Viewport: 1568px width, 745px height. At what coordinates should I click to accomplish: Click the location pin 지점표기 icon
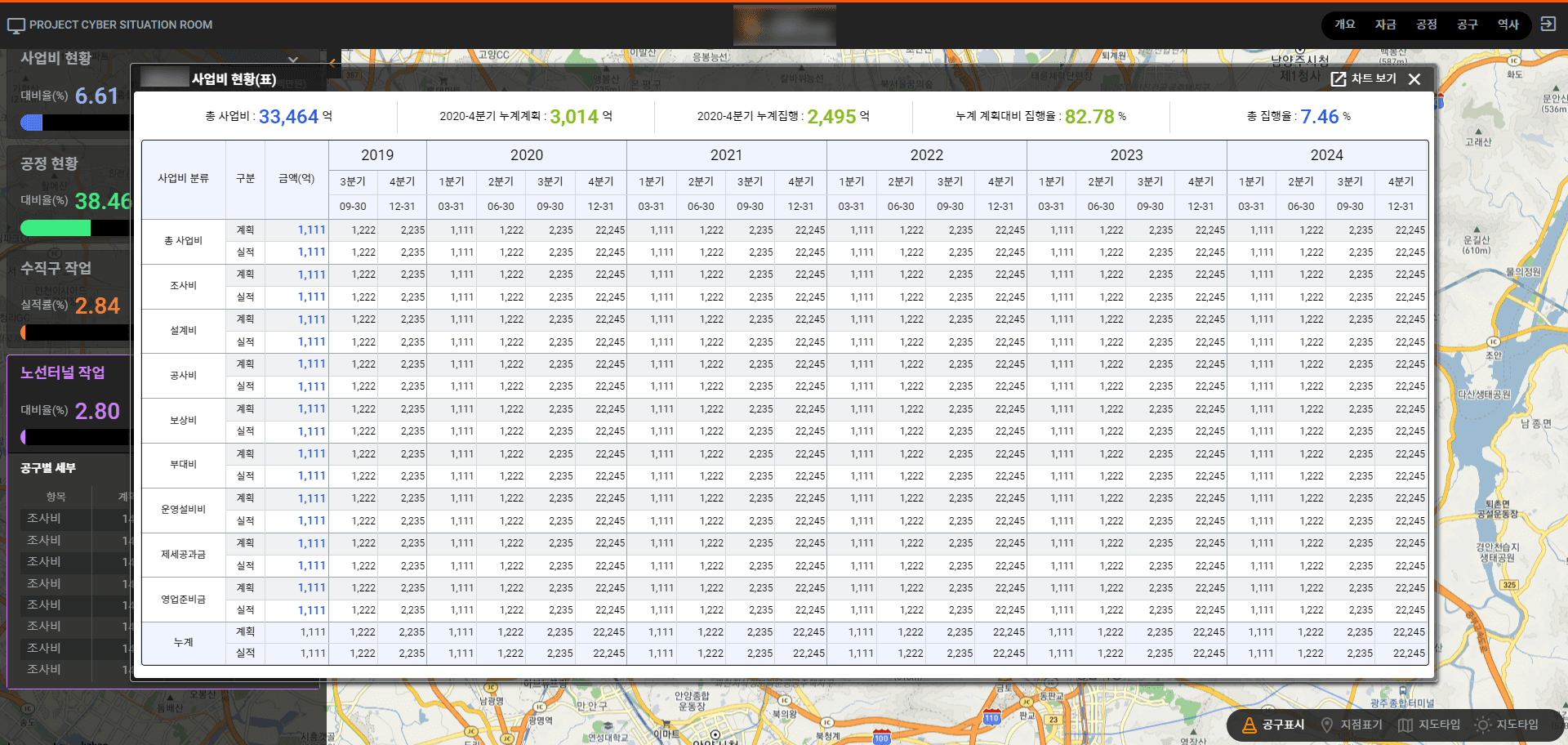(x=1327, y=725)
